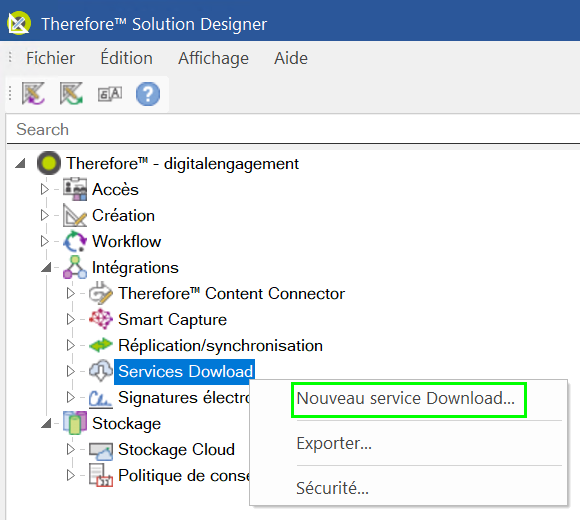Open the Affichage menu
Screen dimensions: 580x520
click(x=213, y=58)
